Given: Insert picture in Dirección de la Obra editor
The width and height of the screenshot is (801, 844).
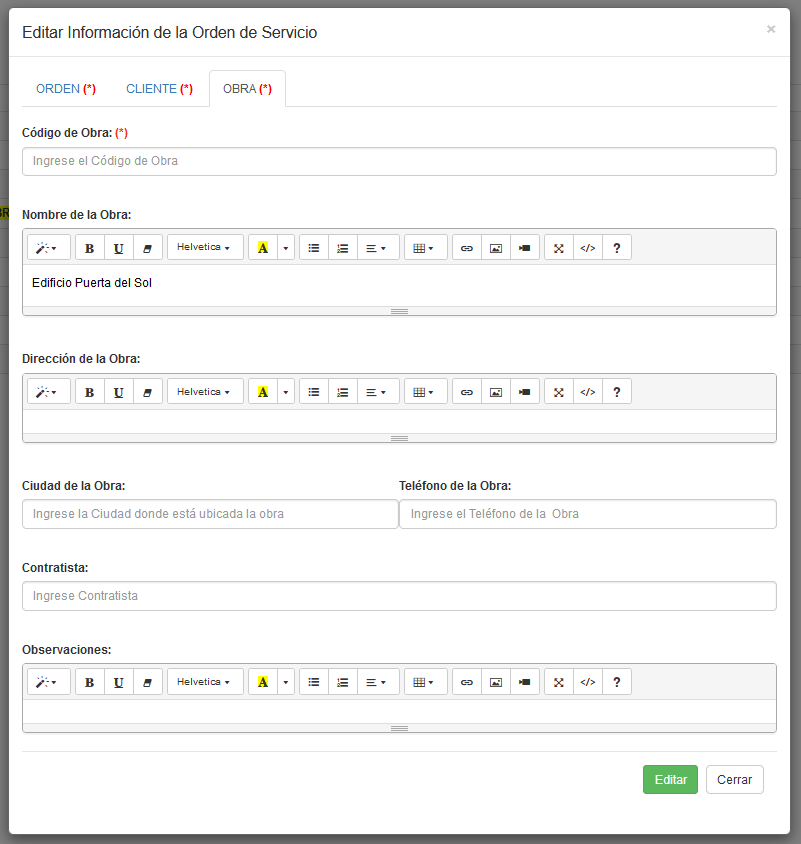Looking at the screenshot, I should coord(495,392).
